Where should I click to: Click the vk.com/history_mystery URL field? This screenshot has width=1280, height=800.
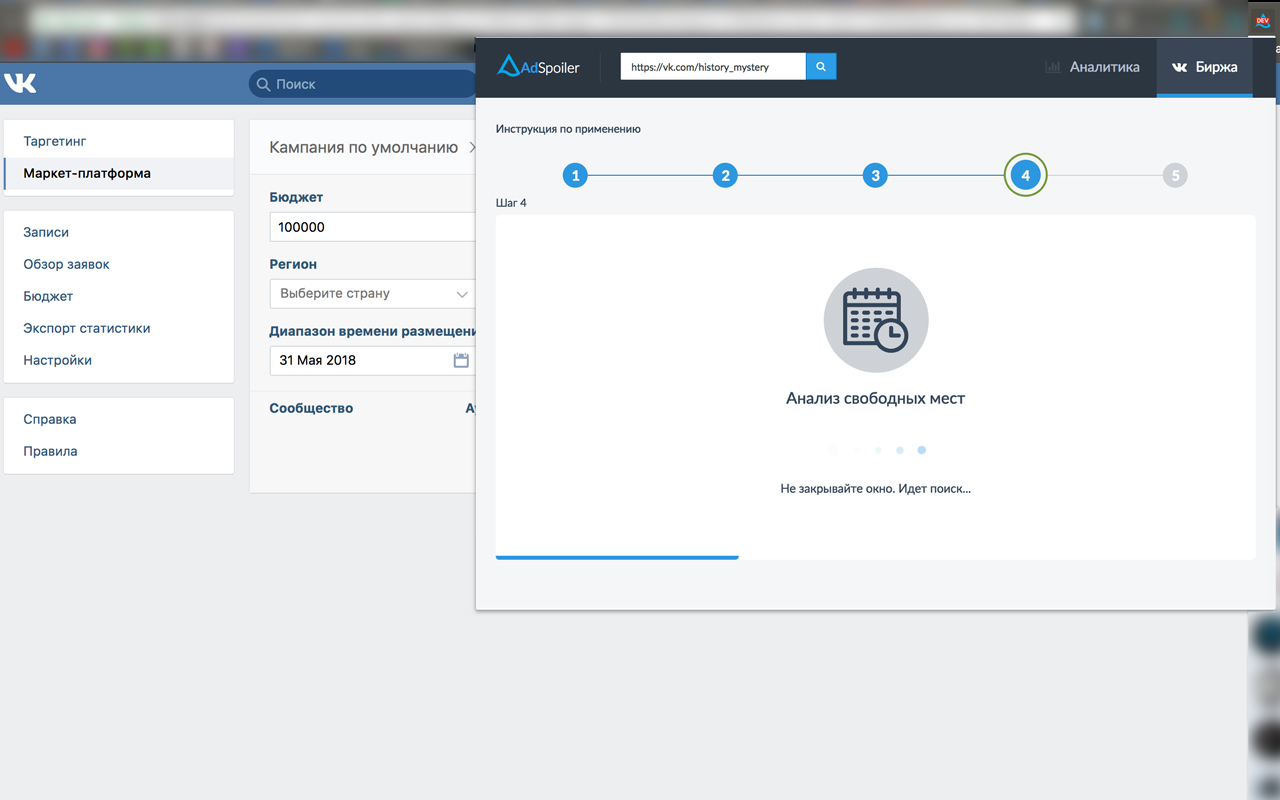click(x=713, y=67)
